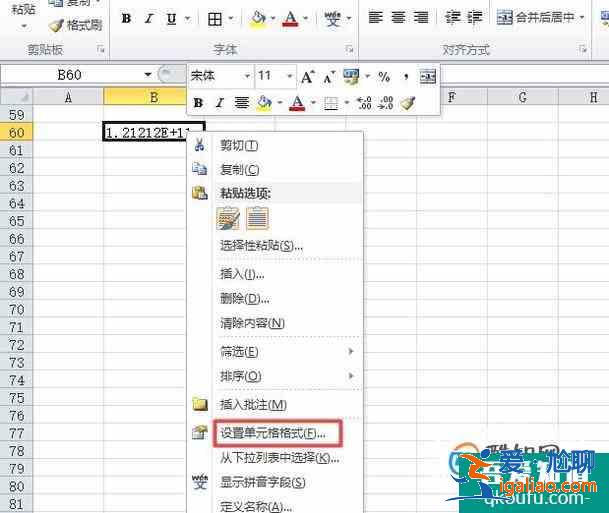This screenshot has width=609, height=513.
Task: Toggle Underline in the ribbon font group
Action: (171, 18)
